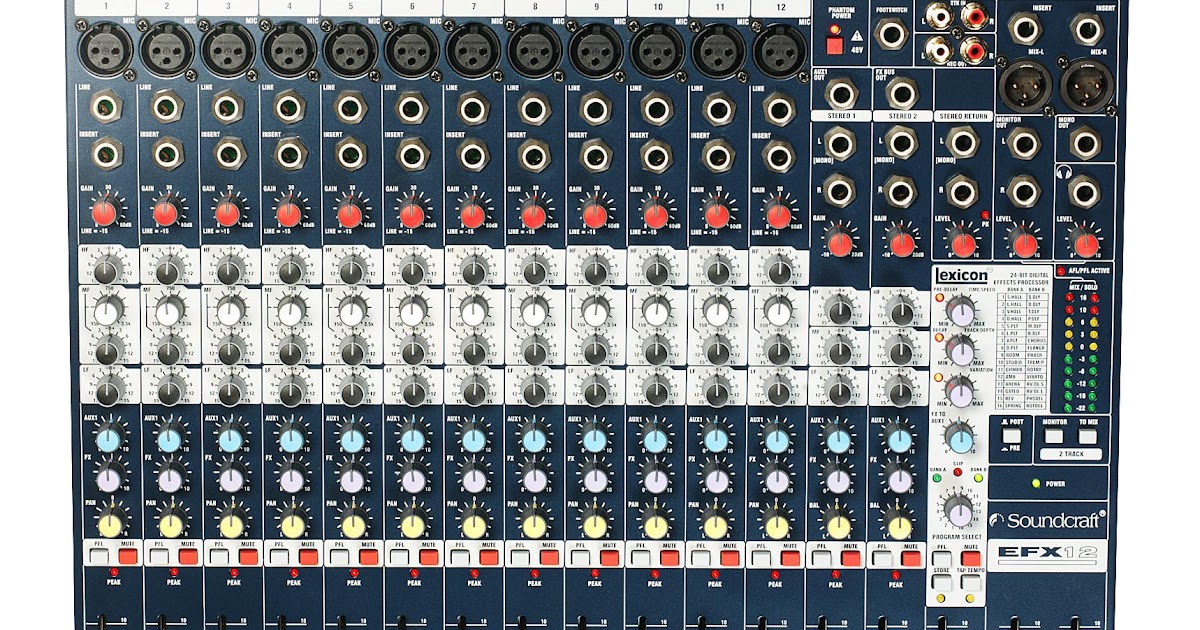
Task: Select the white REC OUT left RCA socket
Action: pos(938,49)
